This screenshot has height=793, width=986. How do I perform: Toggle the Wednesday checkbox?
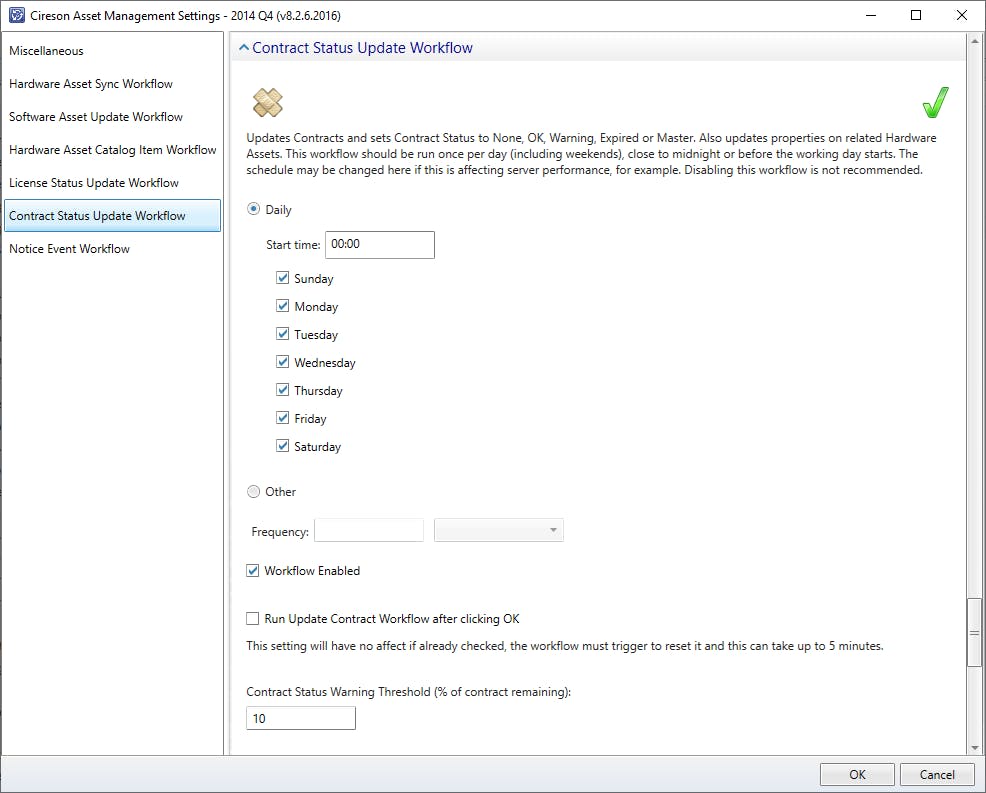point(283,363)
